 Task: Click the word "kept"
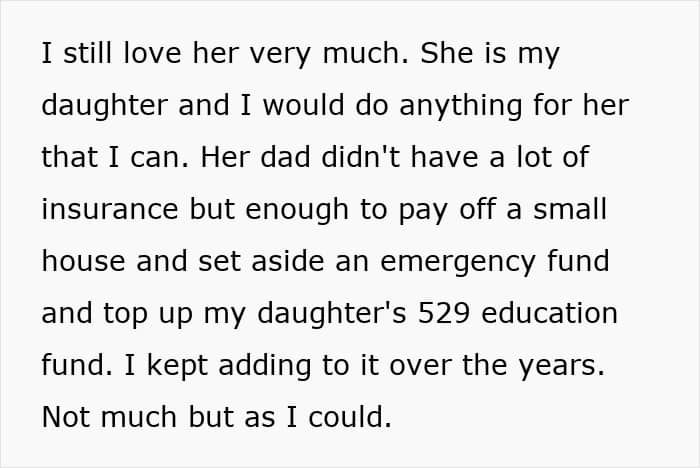[177, 367]
